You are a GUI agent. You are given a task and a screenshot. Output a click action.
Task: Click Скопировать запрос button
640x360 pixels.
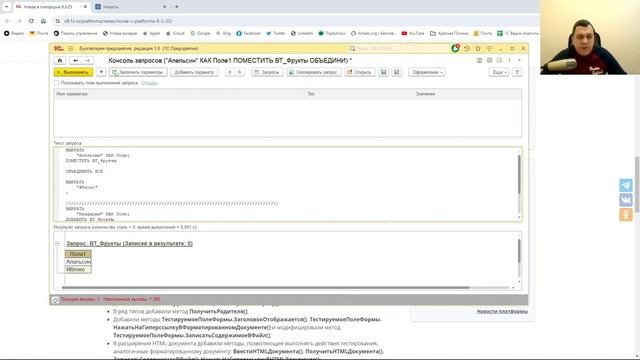(x=313, y=72)
